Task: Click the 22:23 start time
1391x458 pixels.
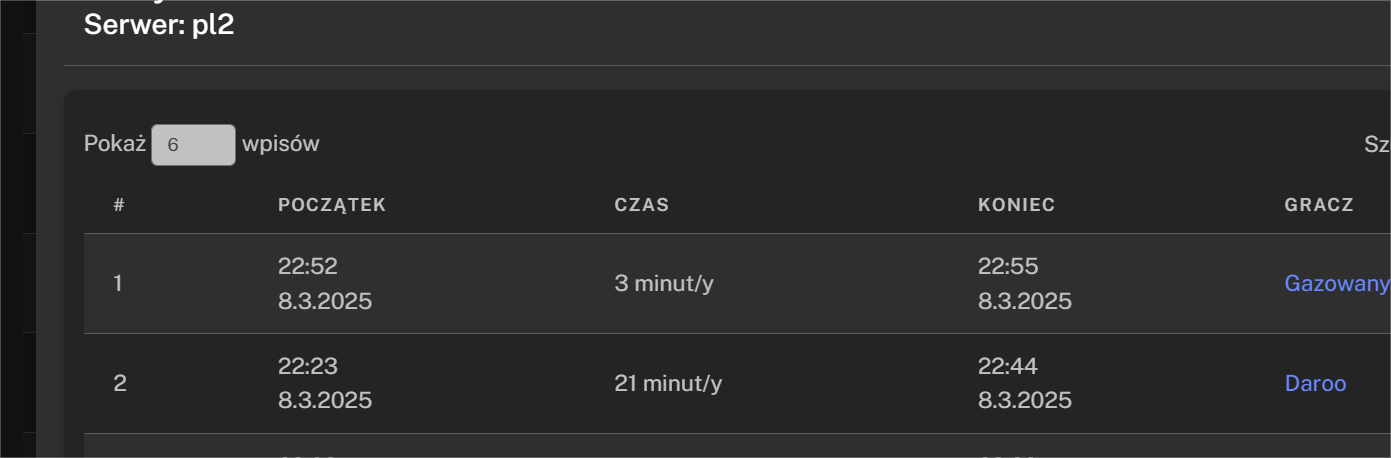Action: pyautogui.click(x=308, y=366)
